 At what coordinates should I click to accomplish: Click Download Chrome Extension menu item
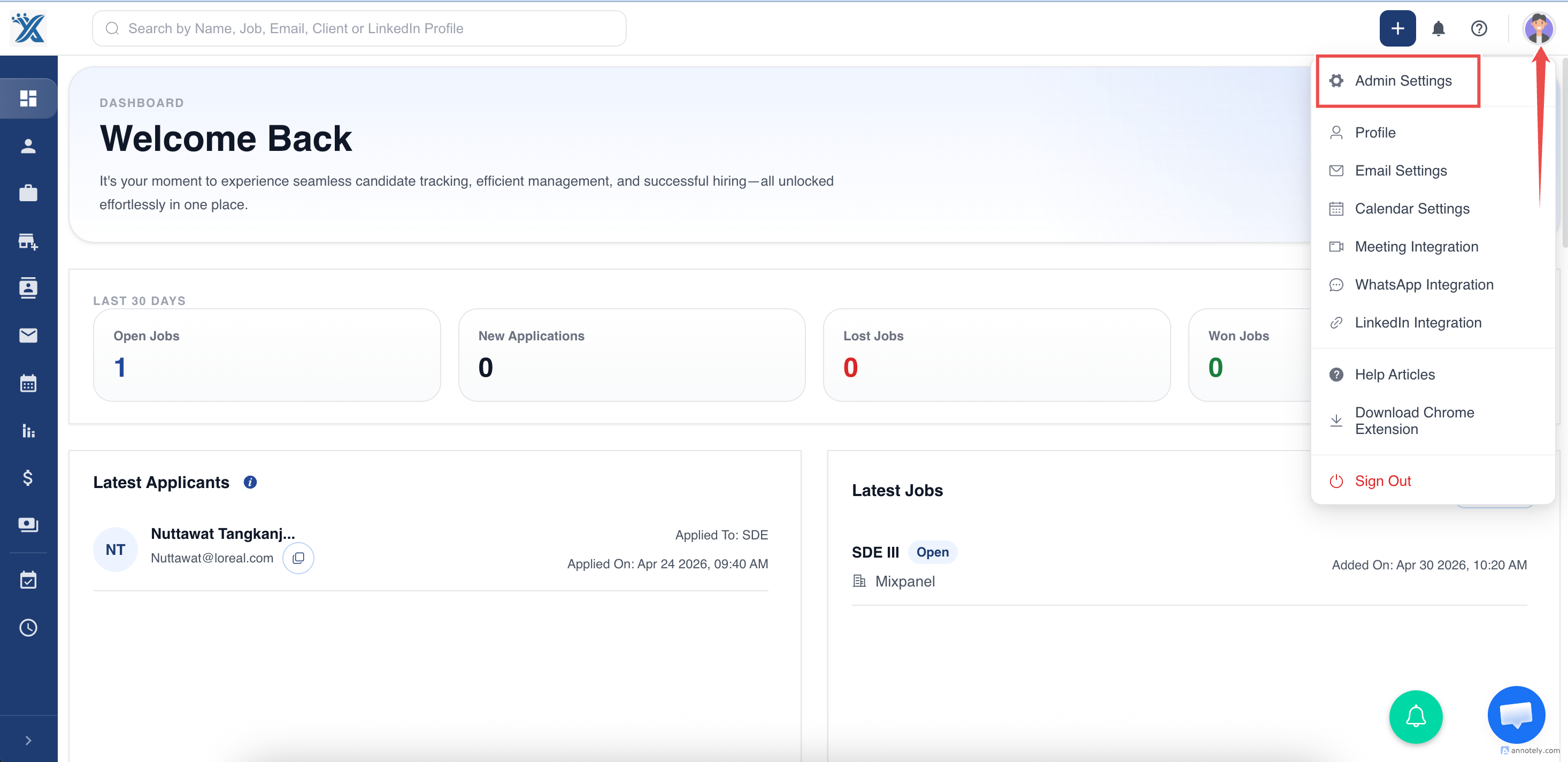tap(1433, 421)
